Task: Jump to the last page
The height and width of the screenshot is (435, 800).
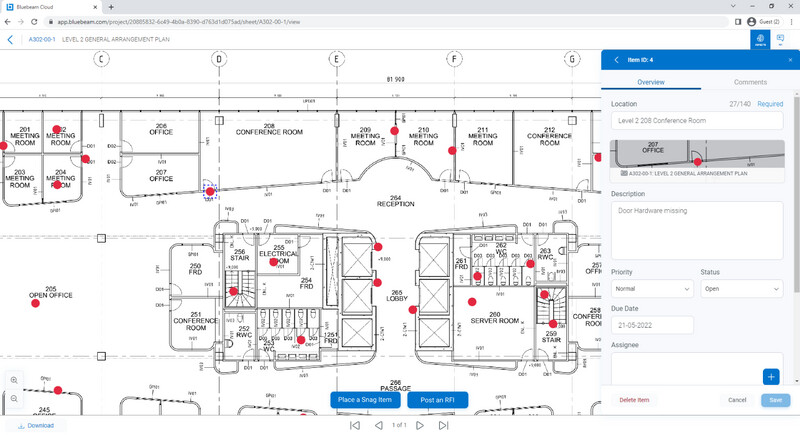Action: [443, 425]
